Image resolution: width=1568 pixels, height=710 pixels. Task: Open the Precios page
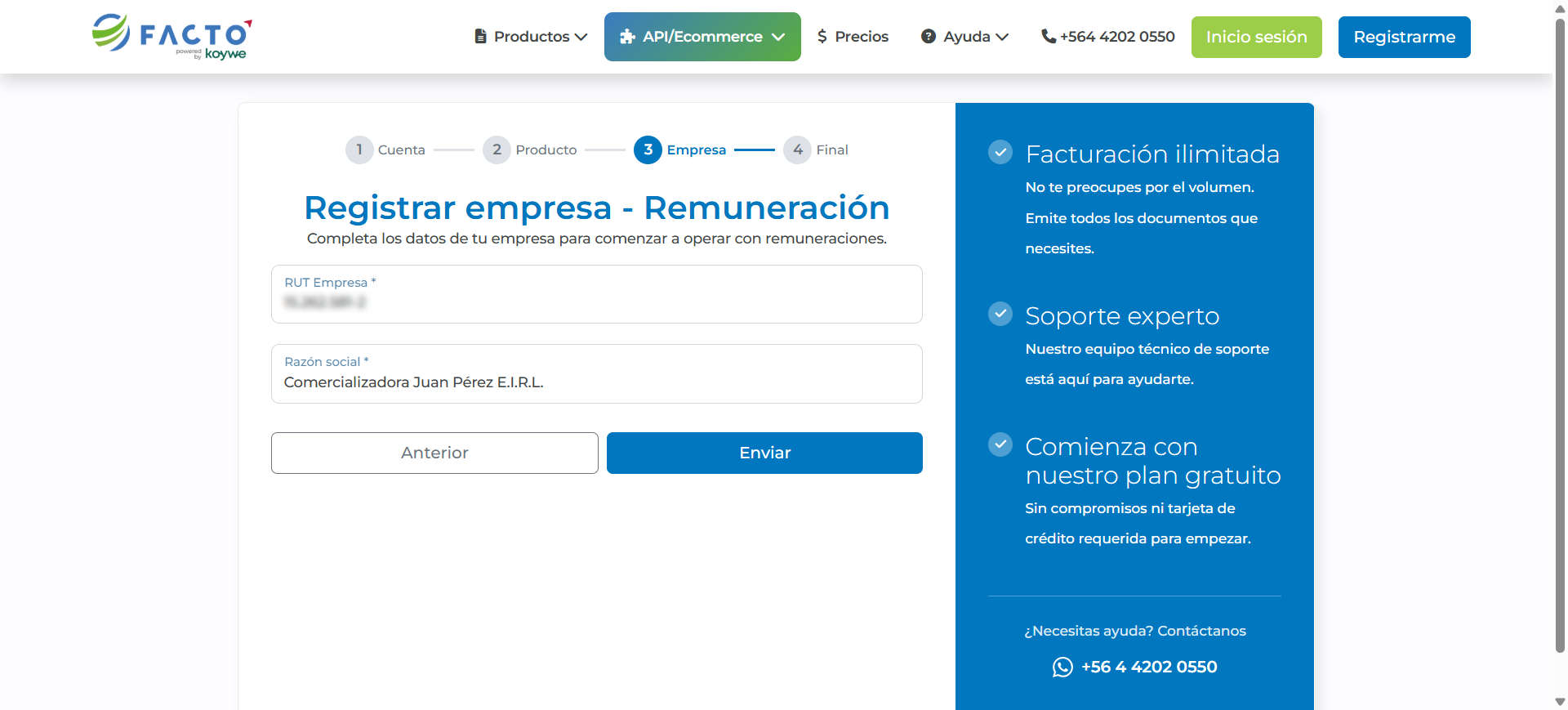(x=853, y=37)
